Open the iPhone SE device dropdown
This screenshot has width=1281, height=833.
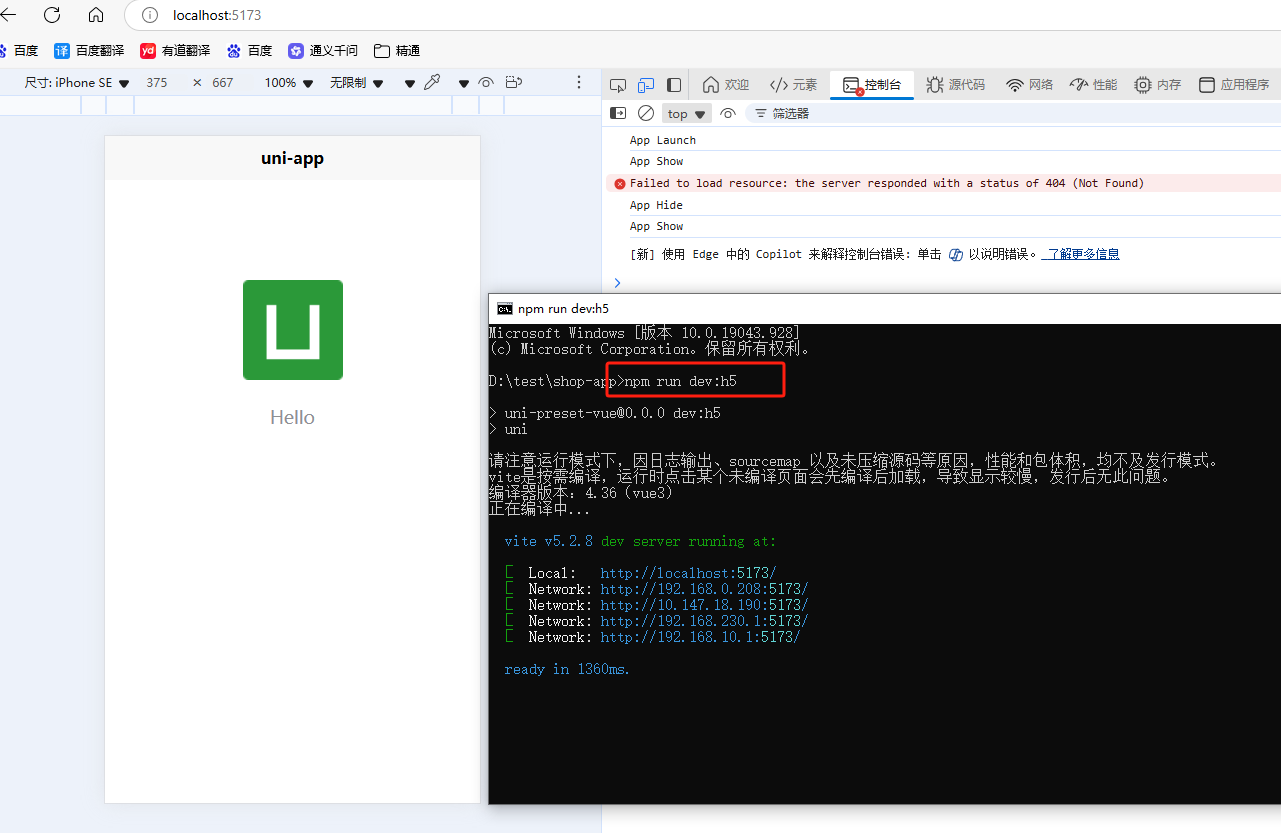(76, 82)
